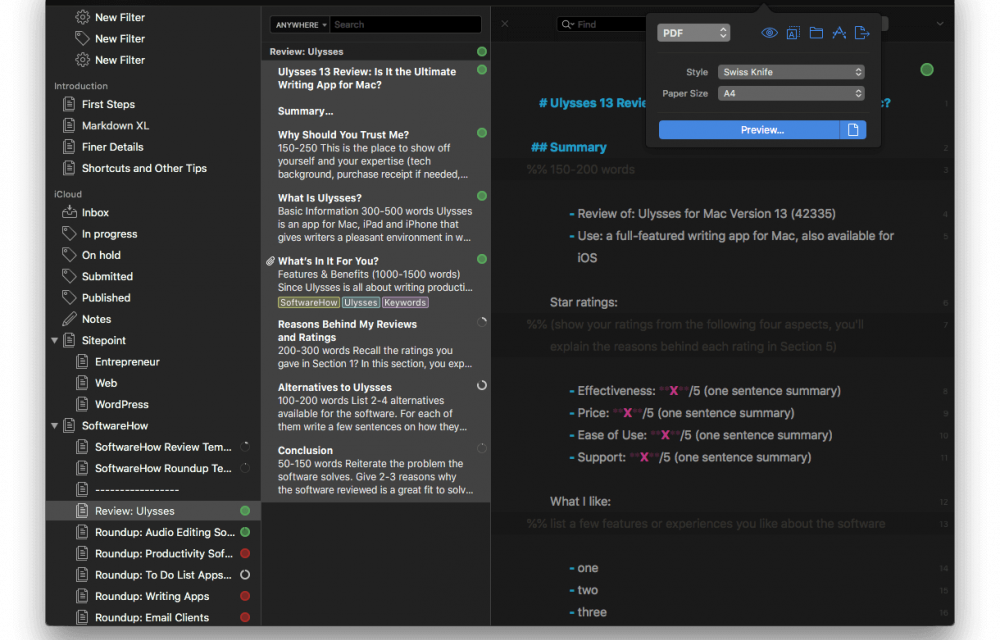Image resolution: width=1000 pixels, height=640 pixels.
Task: Click the icon beside Shortcuts and Other Tips
Action: [69, 168]
